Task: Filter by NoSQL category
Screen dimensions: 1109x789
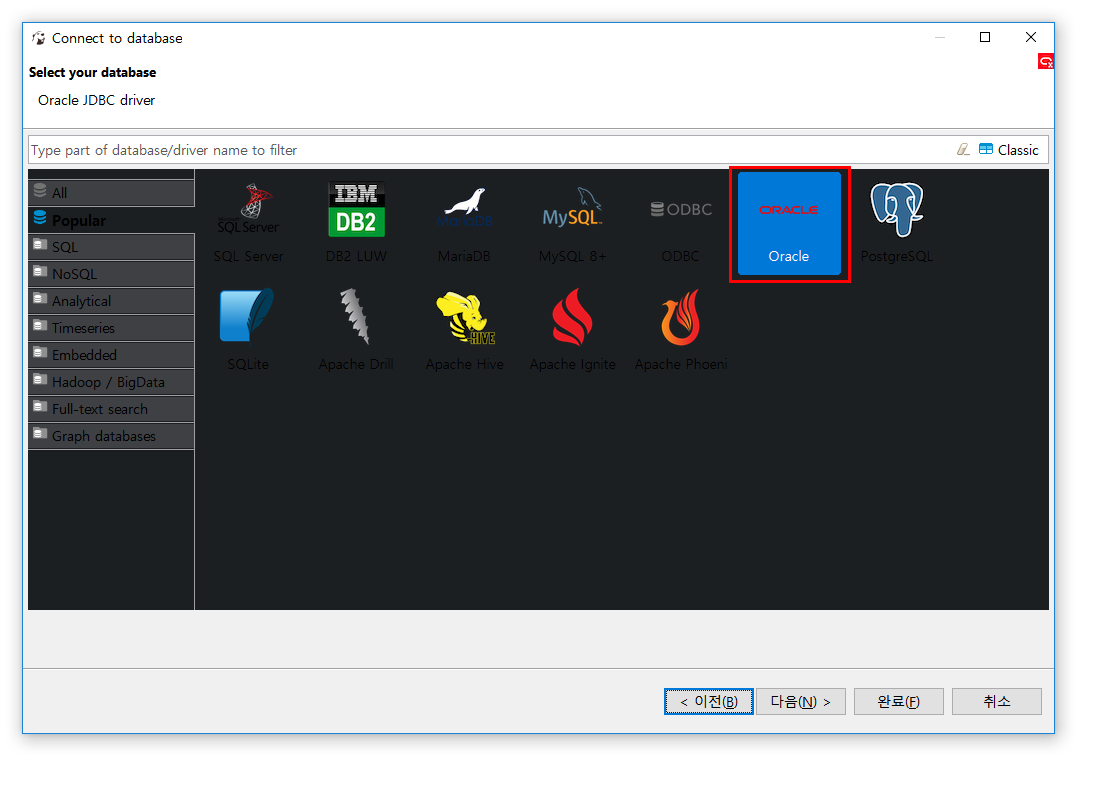Action: (x=111, y=274)
